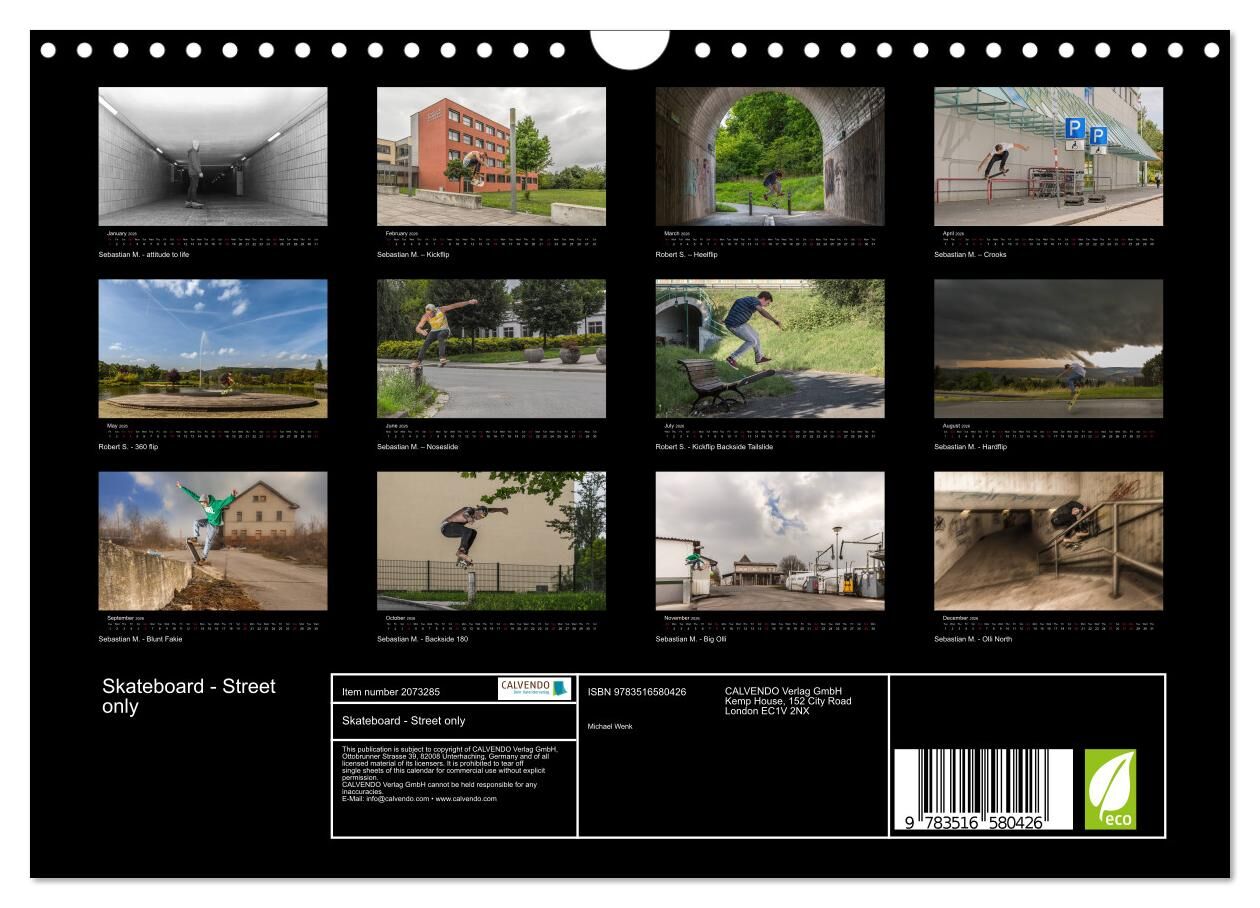Click the barcode image
1260x908 pixels.
click(982, 789)
